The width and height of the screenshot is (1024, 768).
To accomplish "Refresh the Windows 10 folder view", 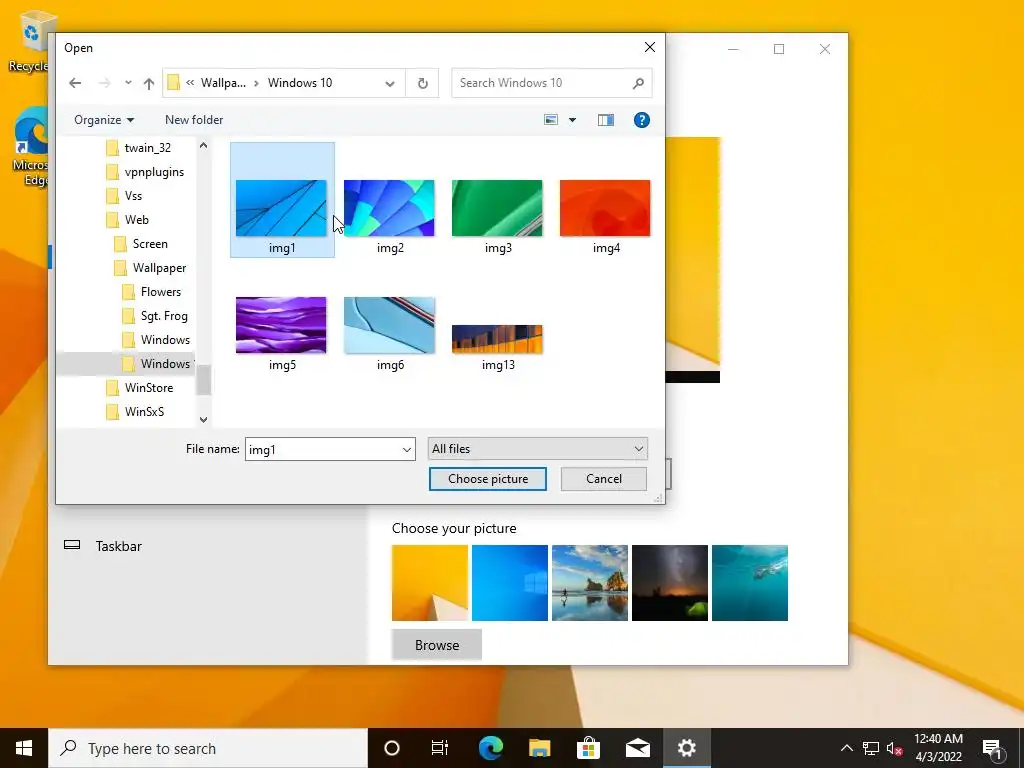I will (423, 83).
